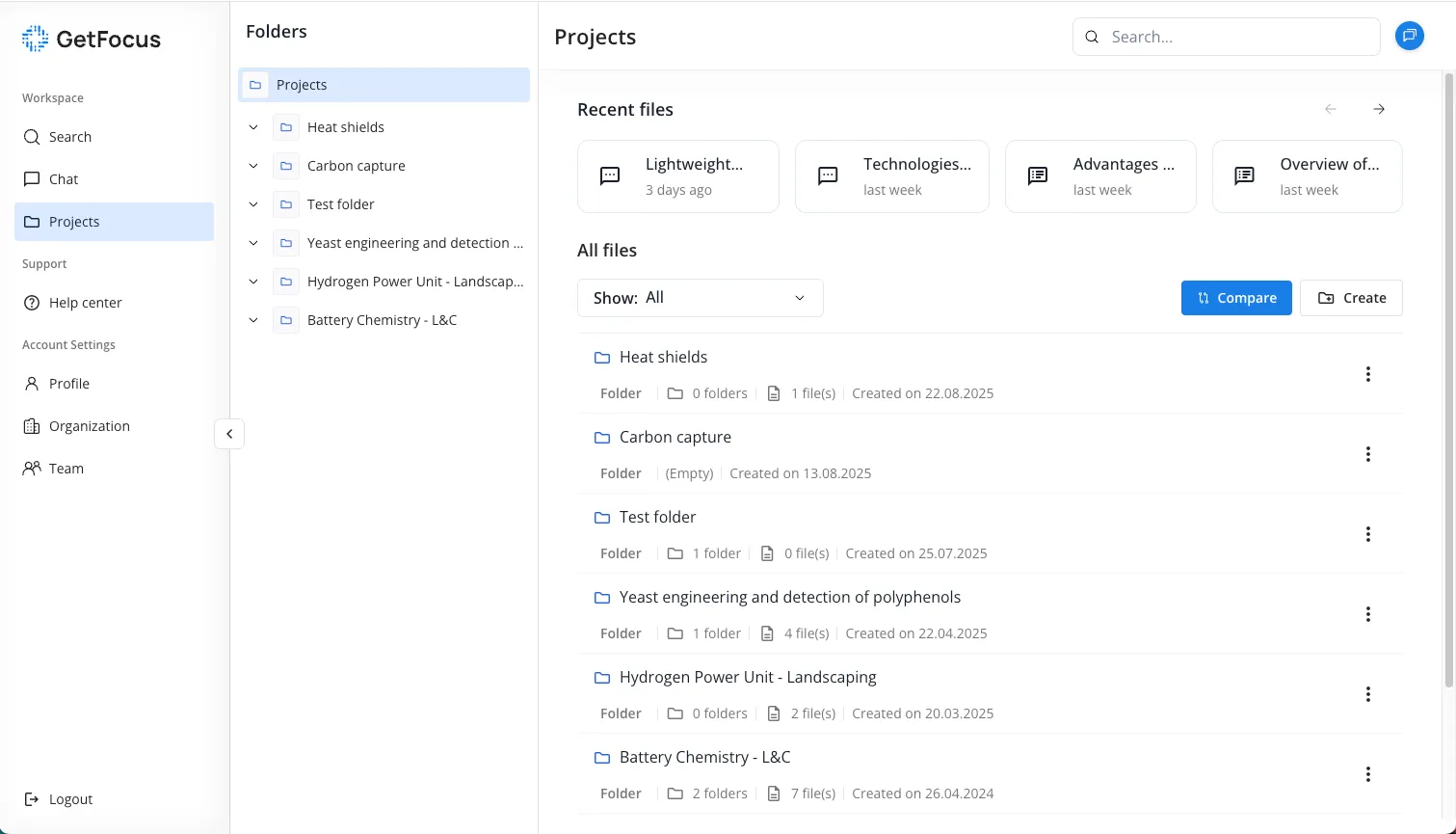Expand the Hydrogen Power Unit tree folder
The height and width of the screenshot is (834, 1456).
click(253, 282)
